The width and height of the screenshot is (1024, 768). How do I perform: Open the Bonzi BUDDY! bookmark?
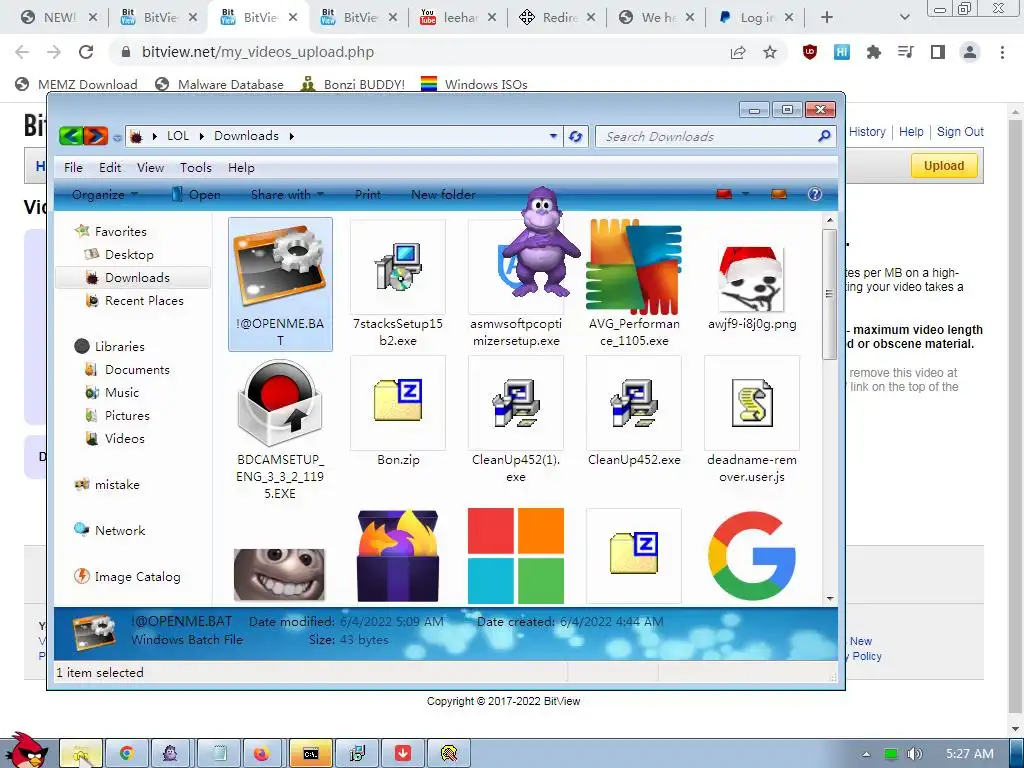(x=353, y=84)
